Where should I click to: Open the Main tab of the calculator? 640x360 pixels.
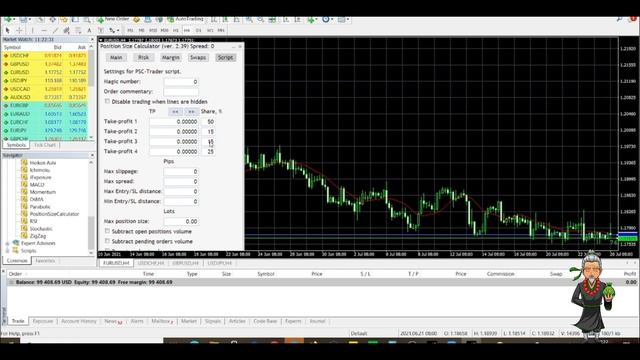click(116, 58)
